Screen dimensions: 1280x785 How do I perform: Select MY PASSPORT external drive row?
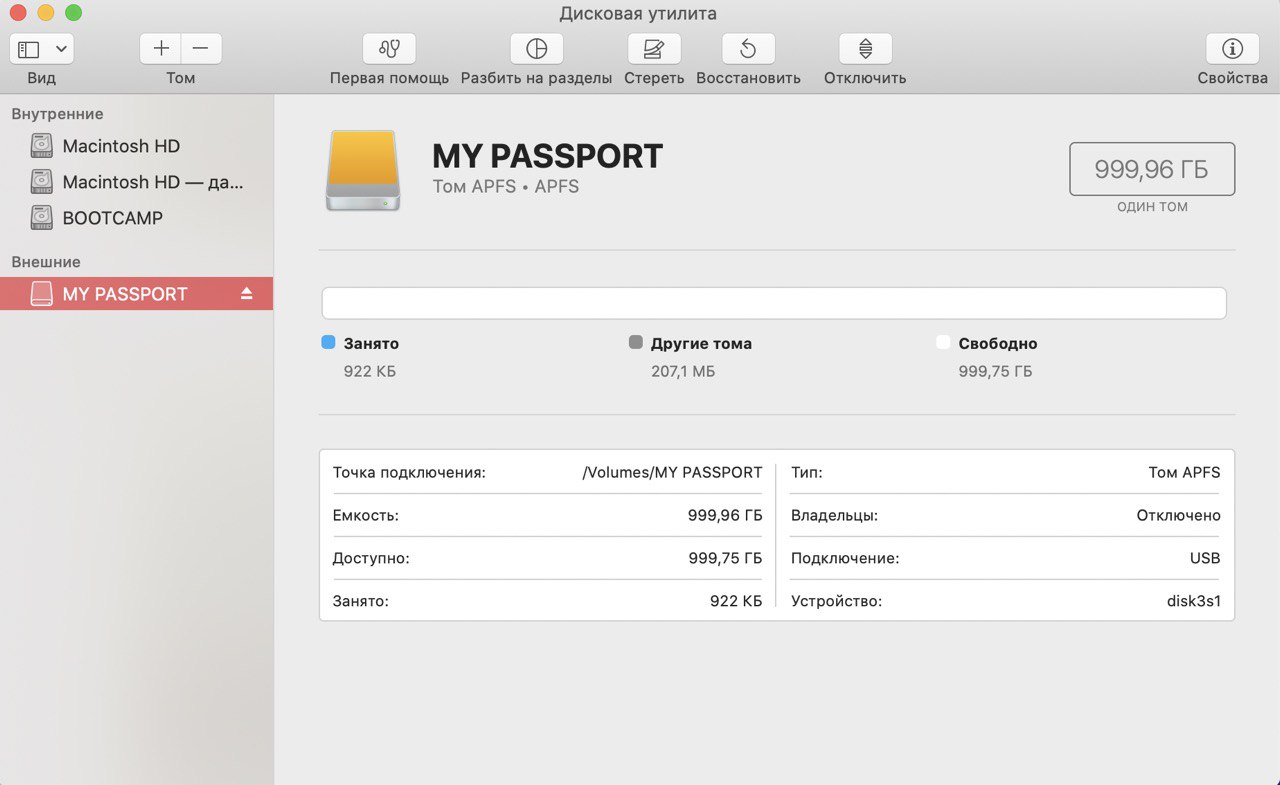(136, 294)
